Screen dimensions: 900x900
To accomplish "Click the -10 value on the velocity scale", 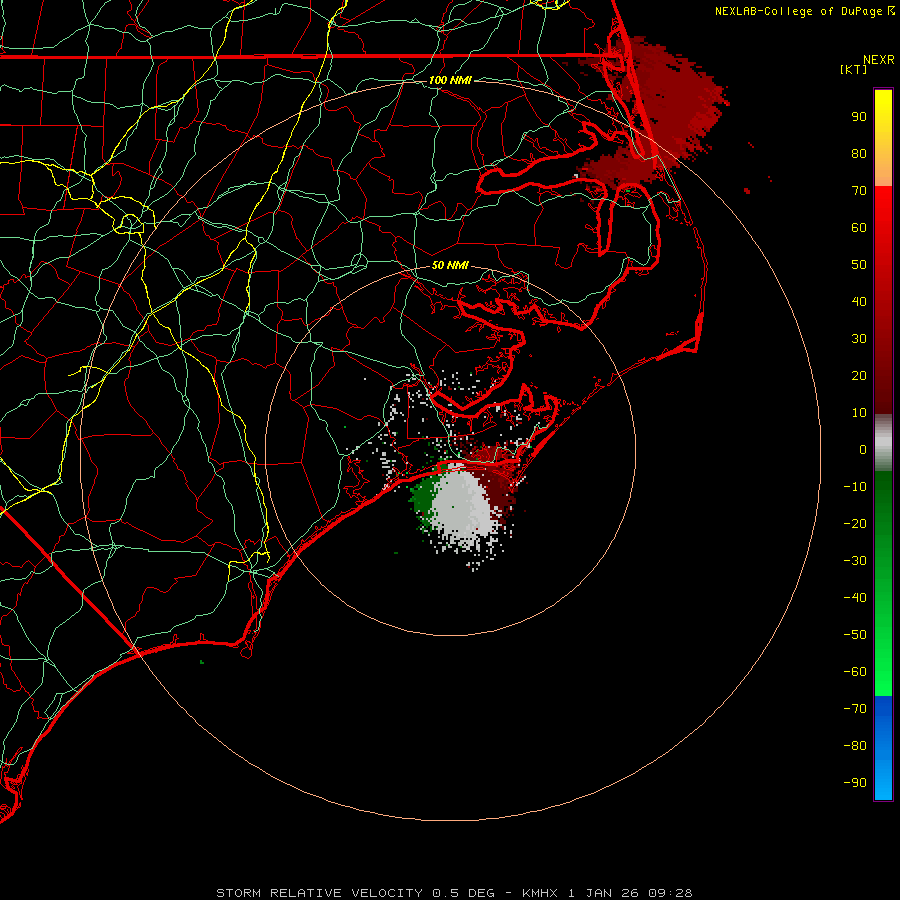I will (x=855, y=487).
